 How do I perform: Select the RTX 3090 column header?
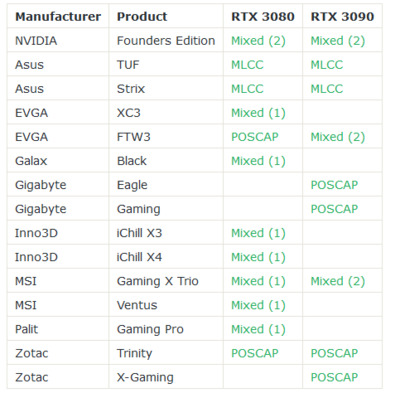coord(342,16)
